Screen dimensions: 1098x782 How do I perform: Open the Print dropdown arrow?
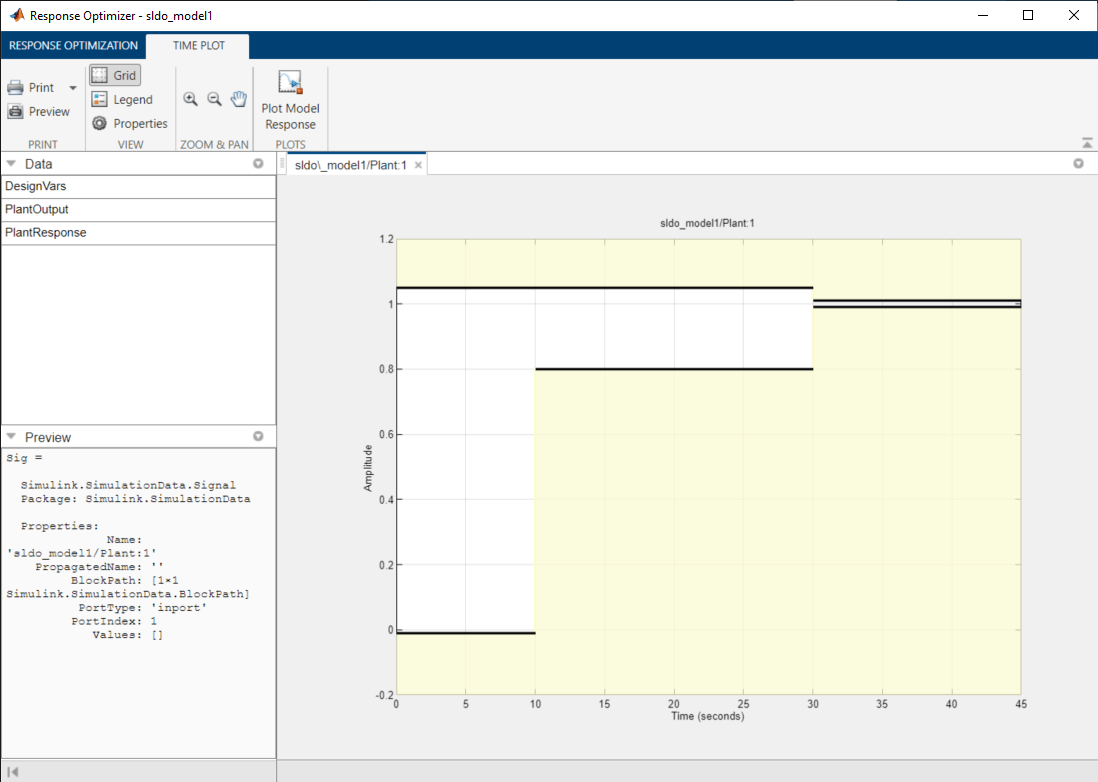coord(73,88)
